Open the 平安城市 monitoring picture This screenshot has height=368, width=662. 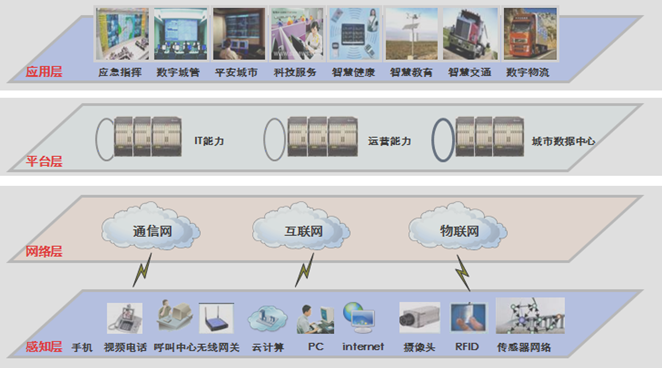(239, 34)
